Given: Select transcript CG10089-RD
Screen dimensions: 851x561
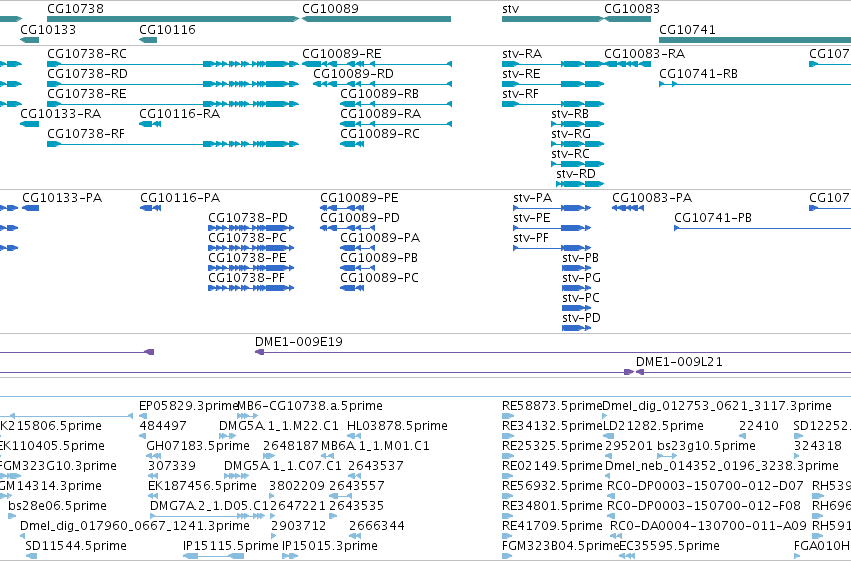Looking at the screenshot, I should [353, 74].
